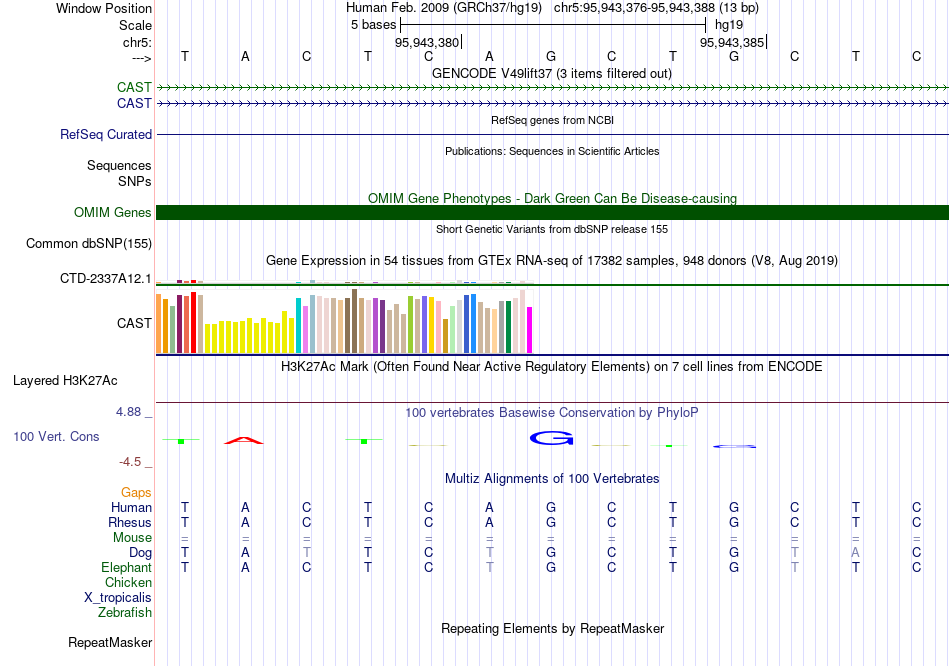Image resolution: width=950 pixels, height=666 pixels.
Task: Click the -4.5 PhyloP lower scale value
Action: tap(130, 462)
